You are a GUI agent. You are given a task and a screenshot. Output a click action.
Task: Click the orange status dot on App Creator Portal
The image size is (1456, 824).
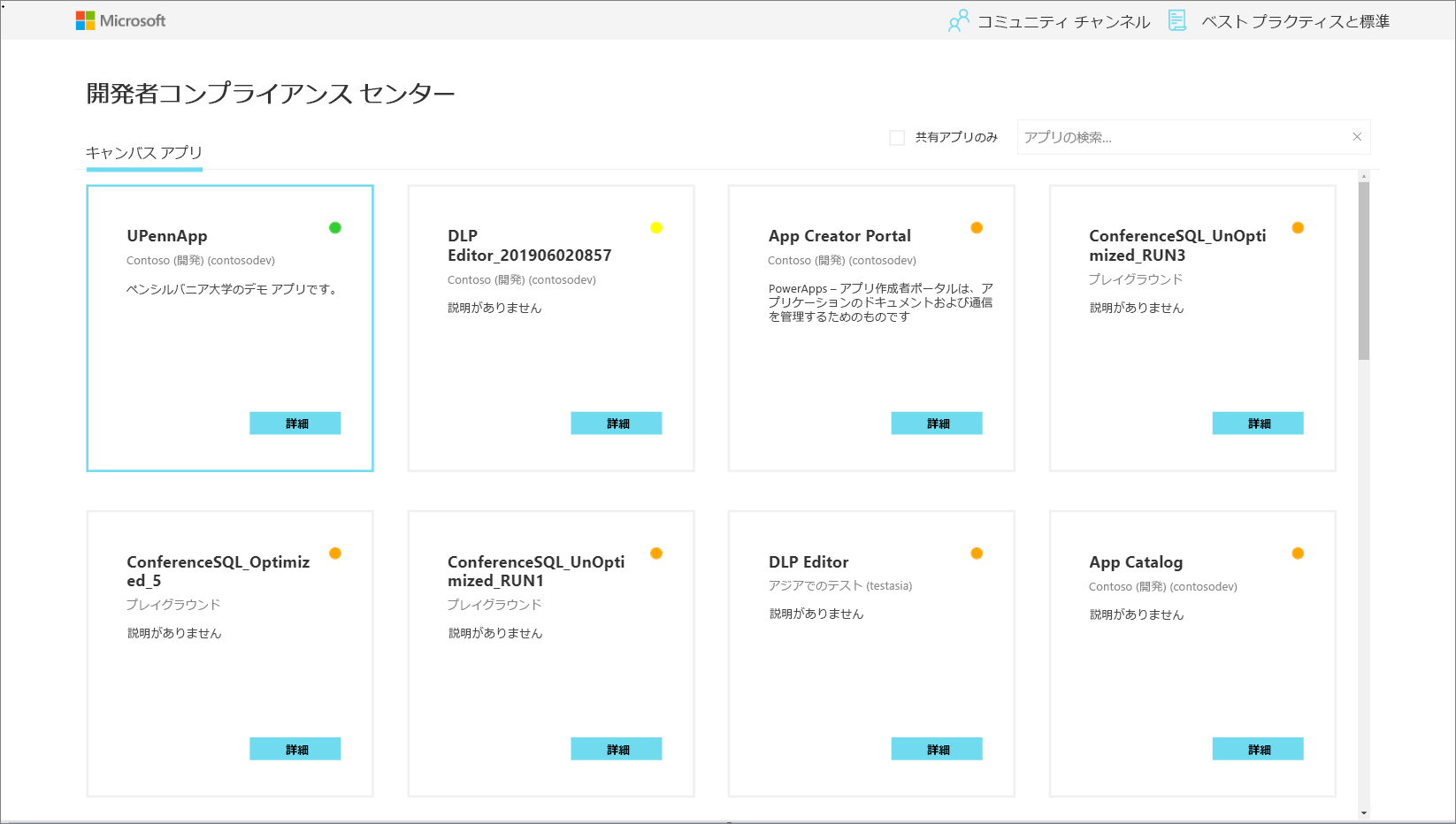tap(977, 227)
